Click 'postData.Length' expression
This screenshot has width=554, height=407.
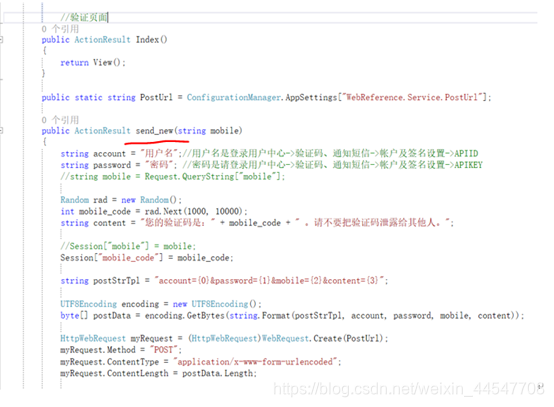(218, 373)
